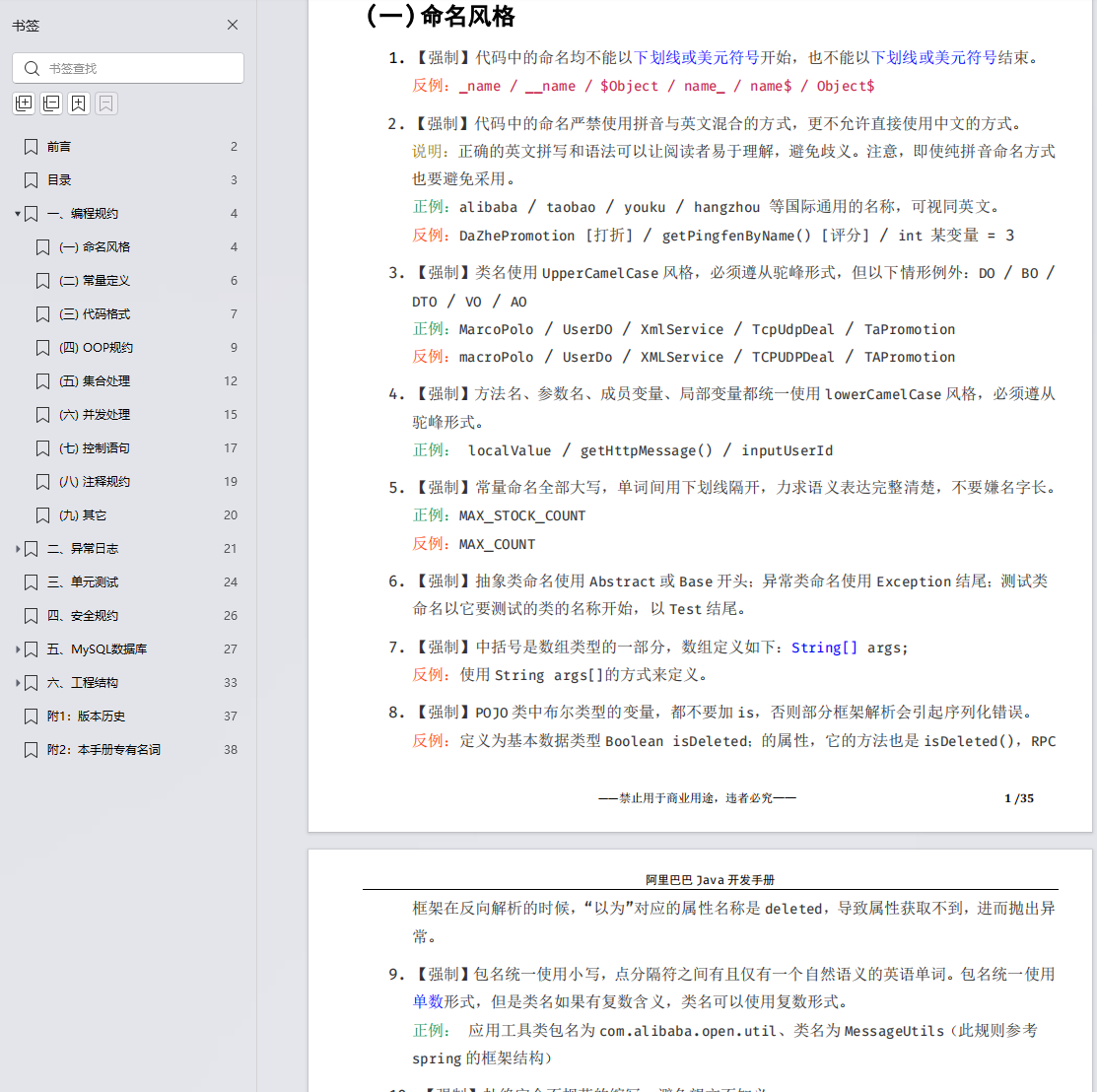Click the 书签查找 search input field
The image size is (1097, 1092).
pyautogui.click(x=128, y=68)
